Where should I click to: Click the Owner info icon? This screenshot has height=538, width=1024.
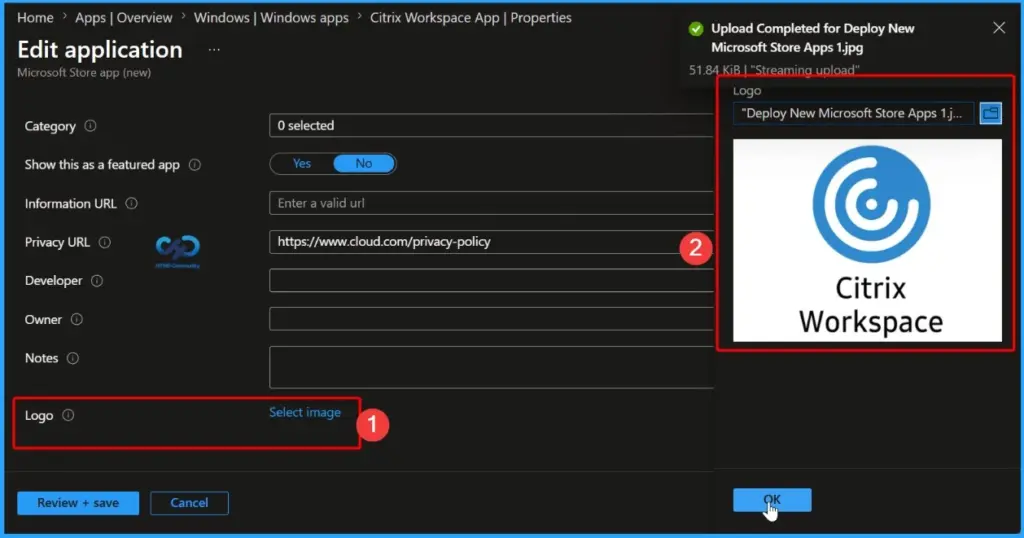point(76,319)
